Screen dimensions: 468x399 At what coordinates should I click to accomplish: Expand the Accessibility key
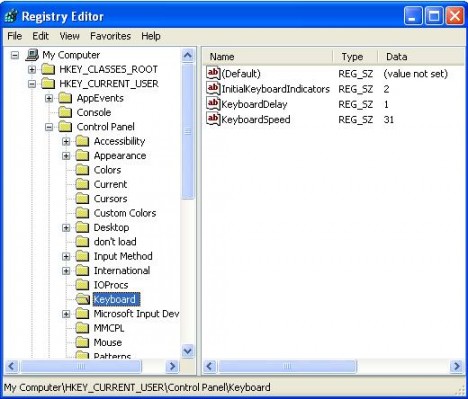click(x=66, y=141)
